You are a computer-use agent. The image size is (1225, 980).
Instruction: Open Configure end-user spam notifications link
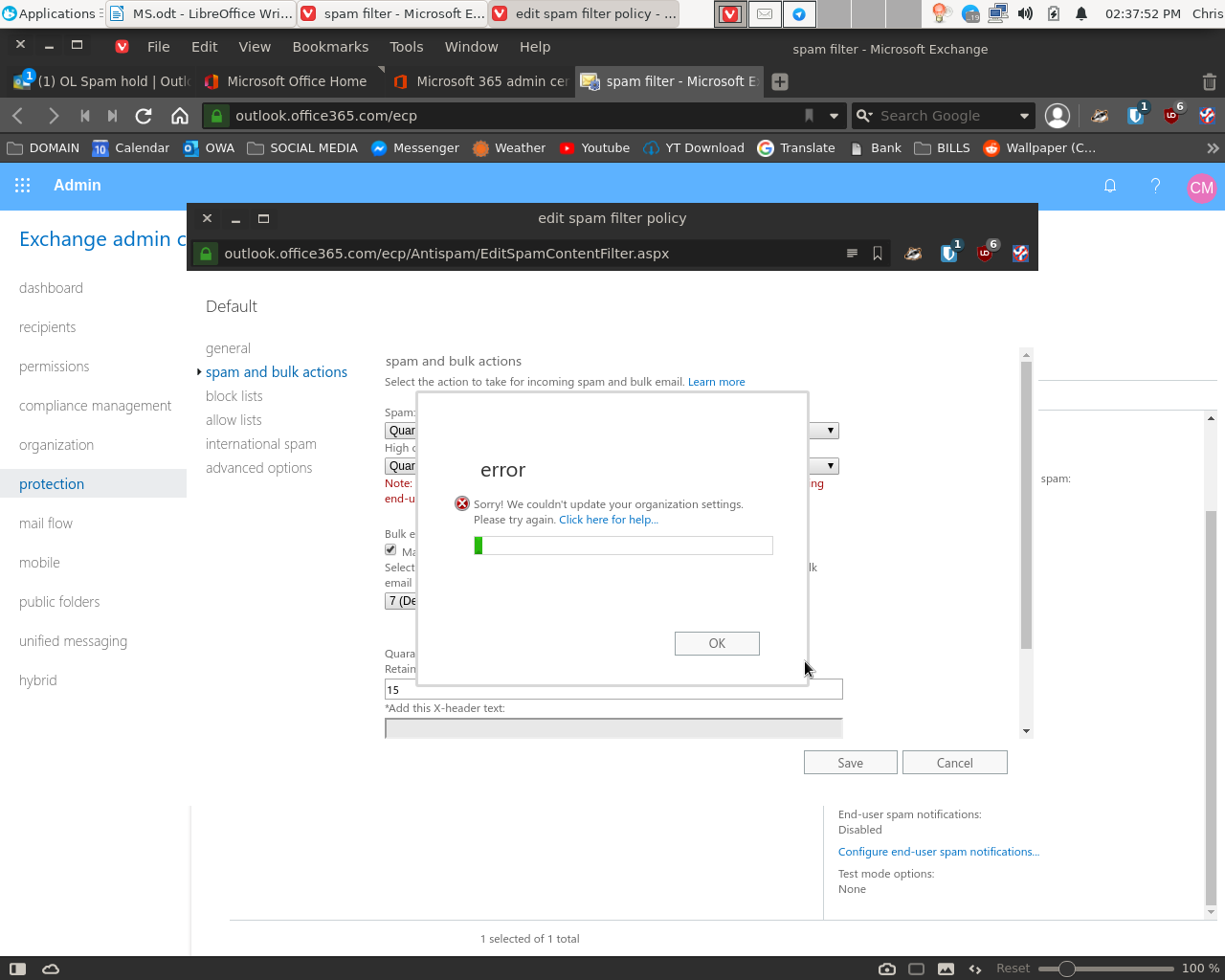click(x=939, y=852)
